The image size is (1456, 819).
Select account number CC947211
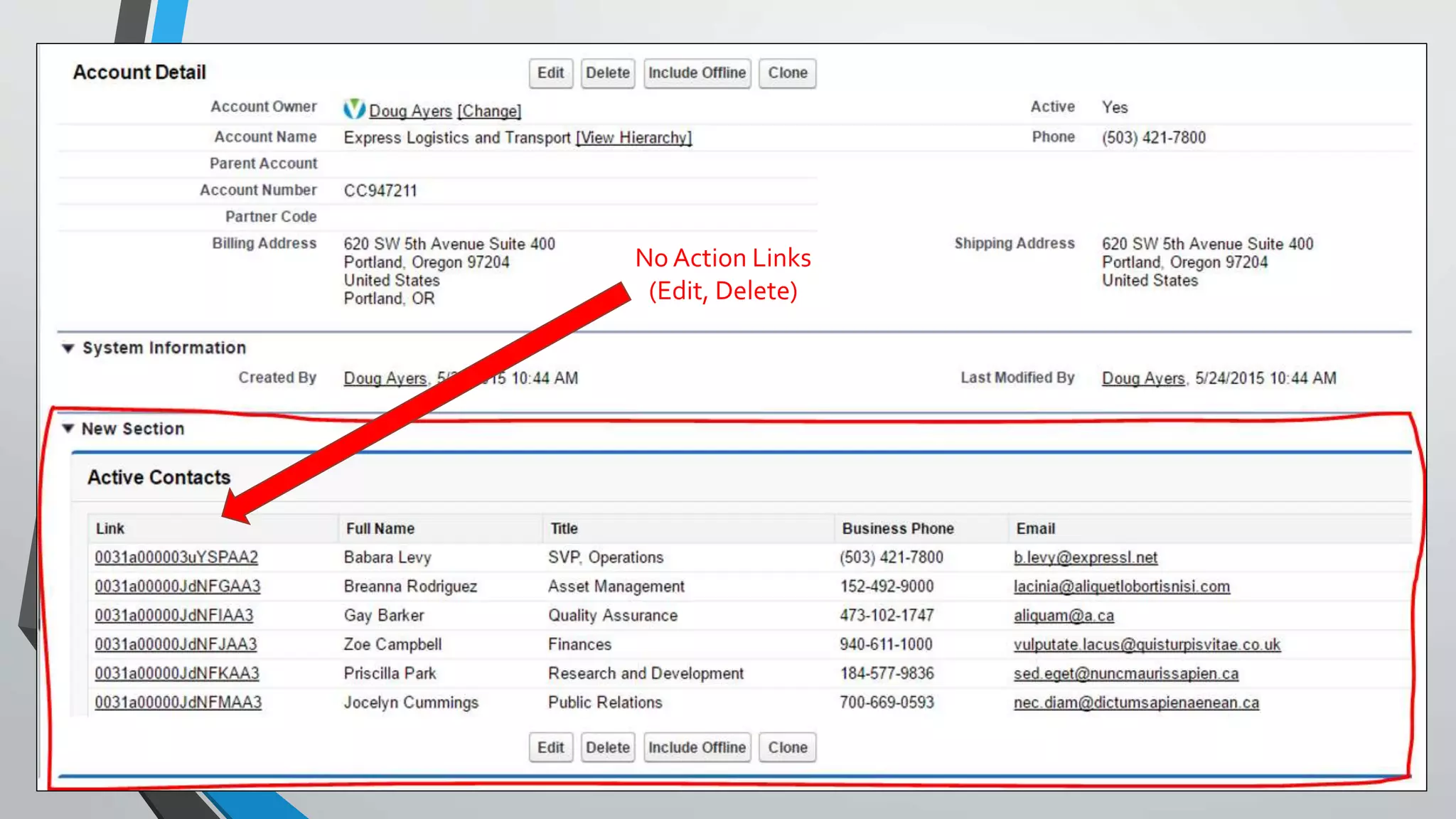click(x=380, y=191)
